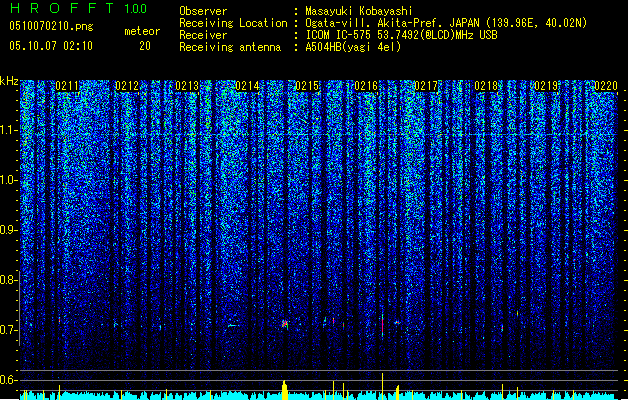629x400 pixels.
Task: Click the 1.1 frequency axis label
Action: (x=9, y=130)
